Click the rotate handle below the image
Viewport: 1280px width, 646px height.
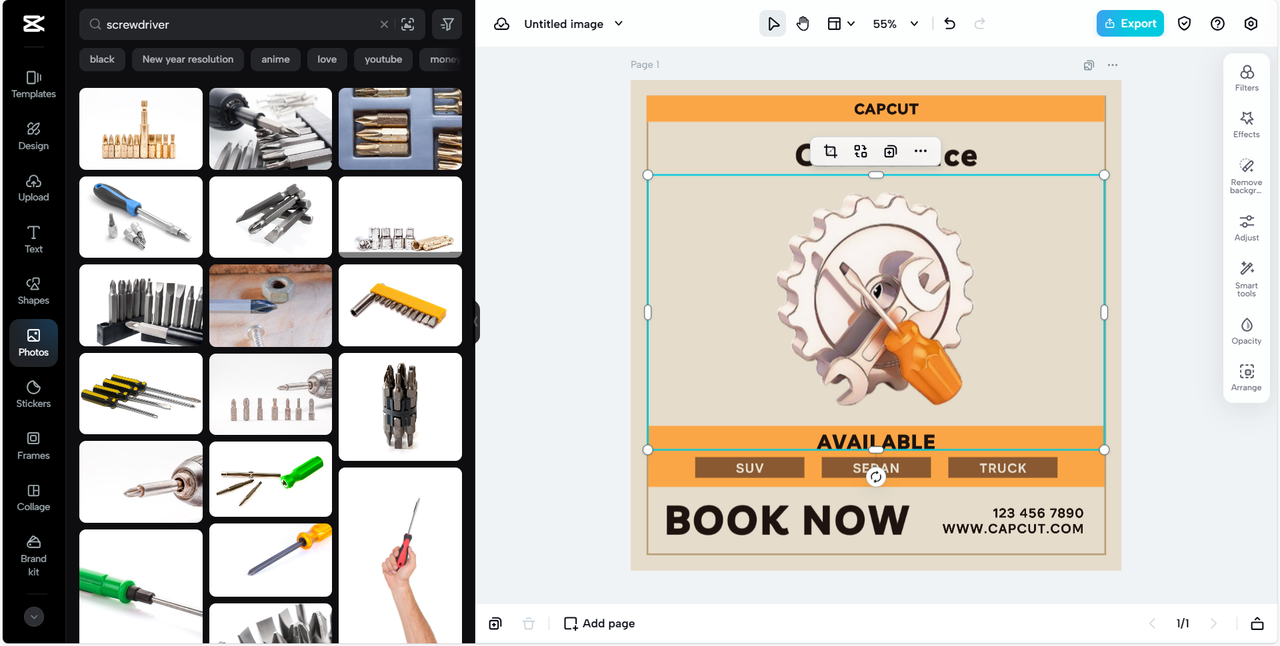876,477
